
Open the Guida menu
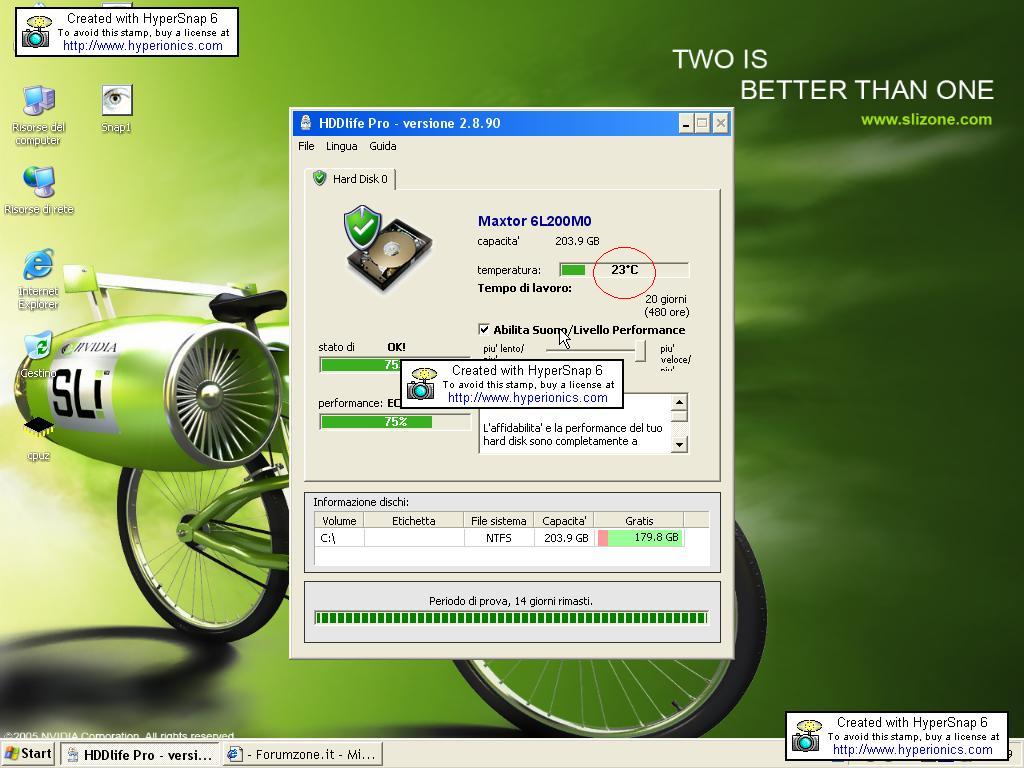click(x=383, y=146)
